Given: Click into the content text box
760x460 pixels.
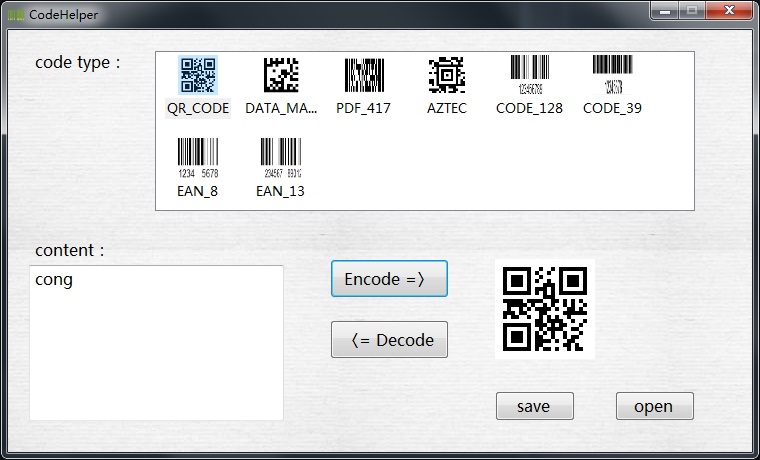Looking at the screenshot, I should [x=156, y=343].
